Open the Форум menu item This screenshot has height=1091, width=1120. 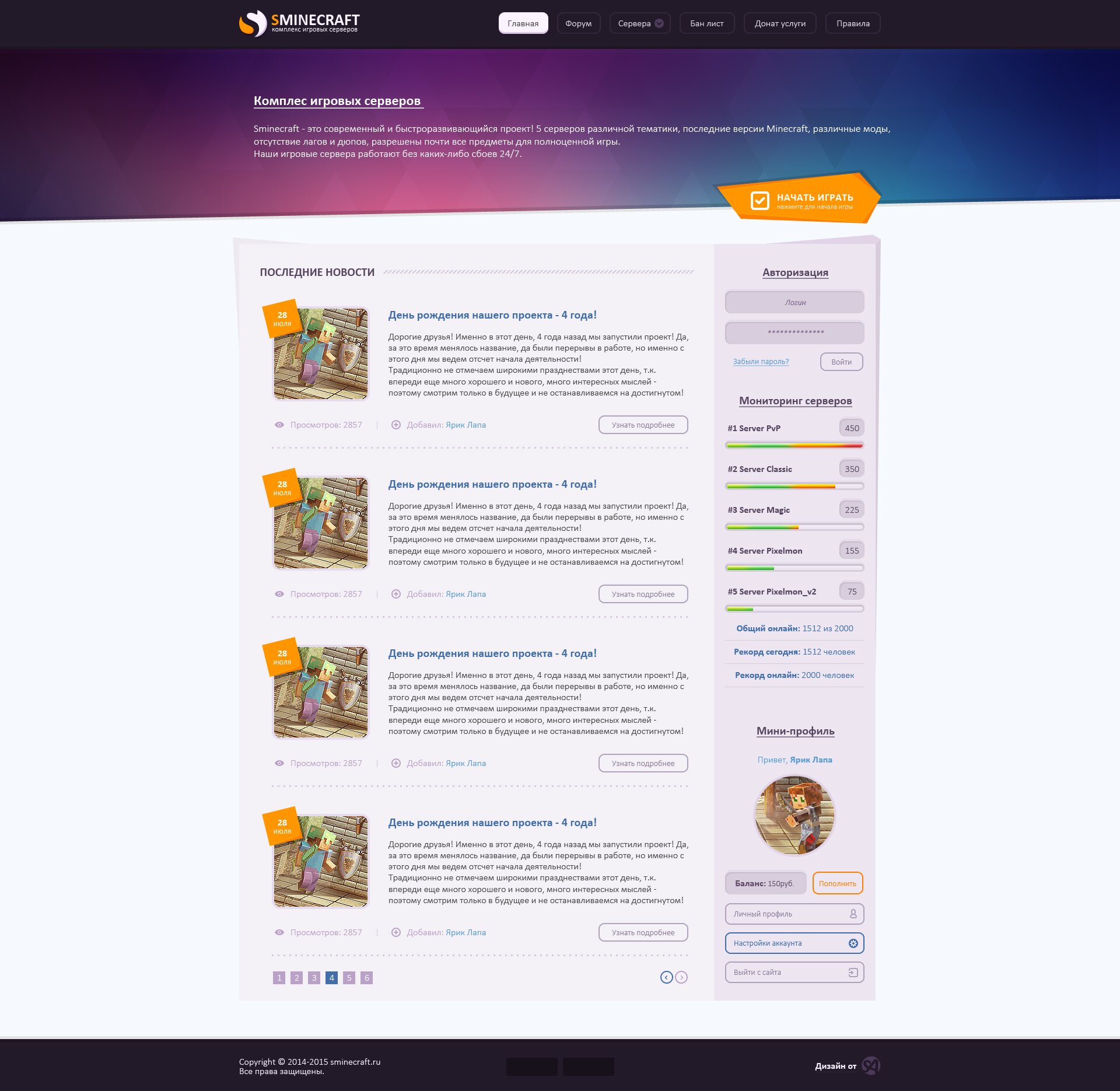point(578,23)
